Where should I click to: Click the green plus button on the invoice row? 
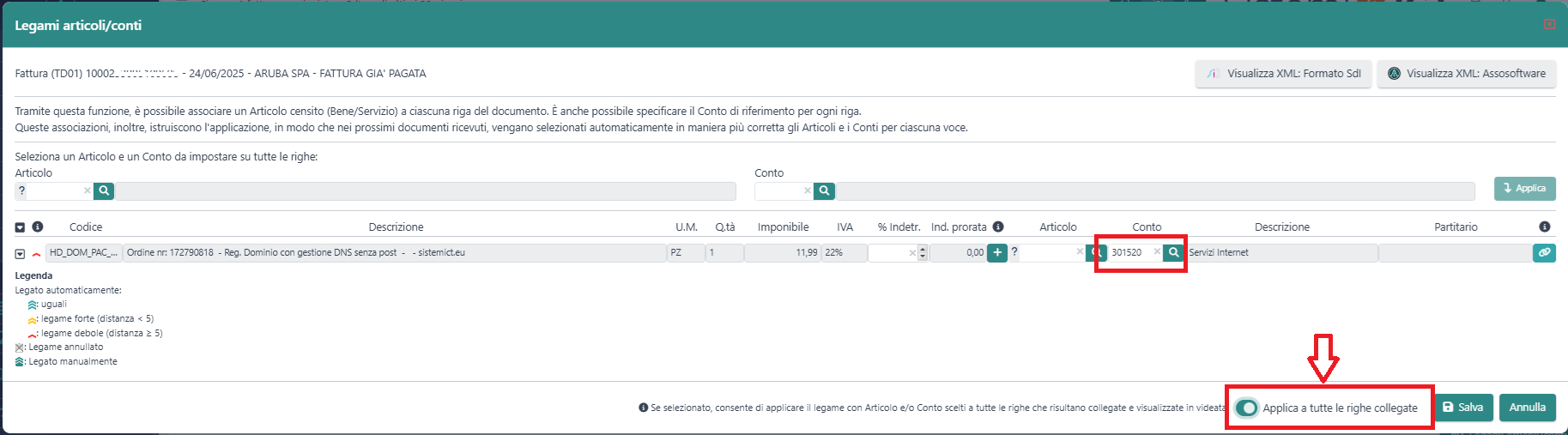pos(997,252)
